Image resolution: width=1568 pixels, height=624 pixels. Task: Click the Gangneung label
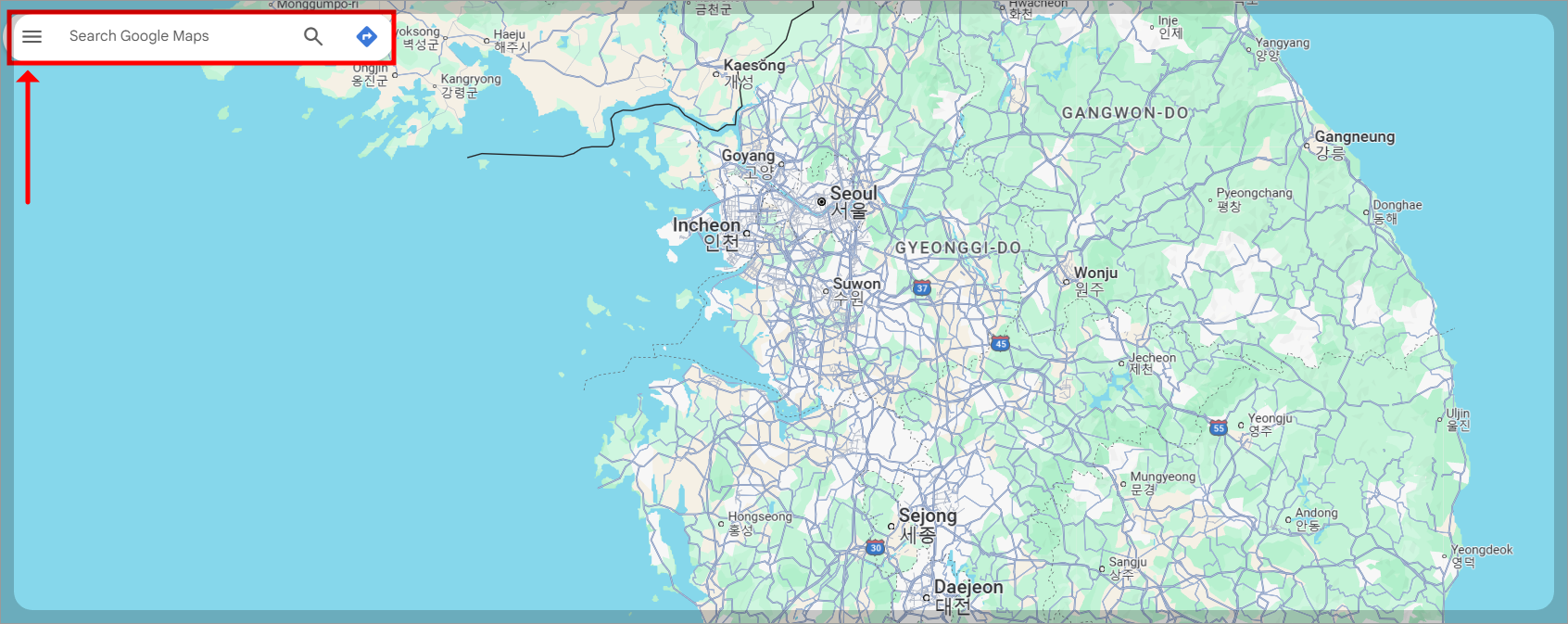pyautogui.click(x=1354, y=145)
